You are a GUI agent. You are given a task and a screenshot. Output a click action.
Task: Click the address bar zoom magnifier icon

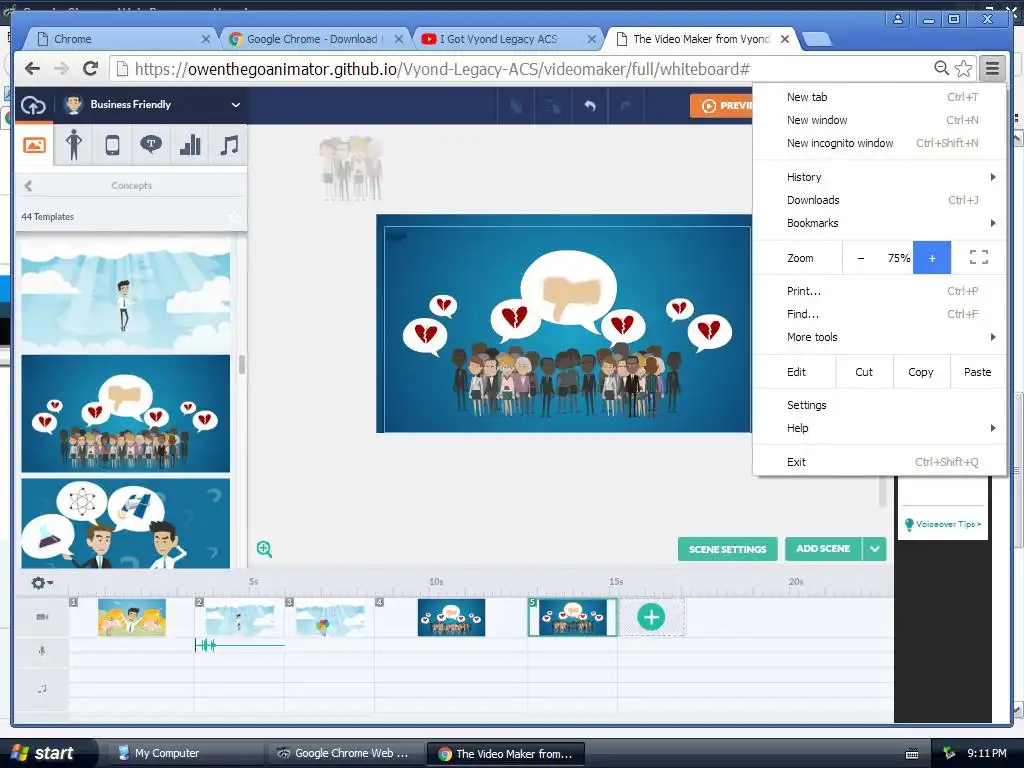(x=941, y=68)
